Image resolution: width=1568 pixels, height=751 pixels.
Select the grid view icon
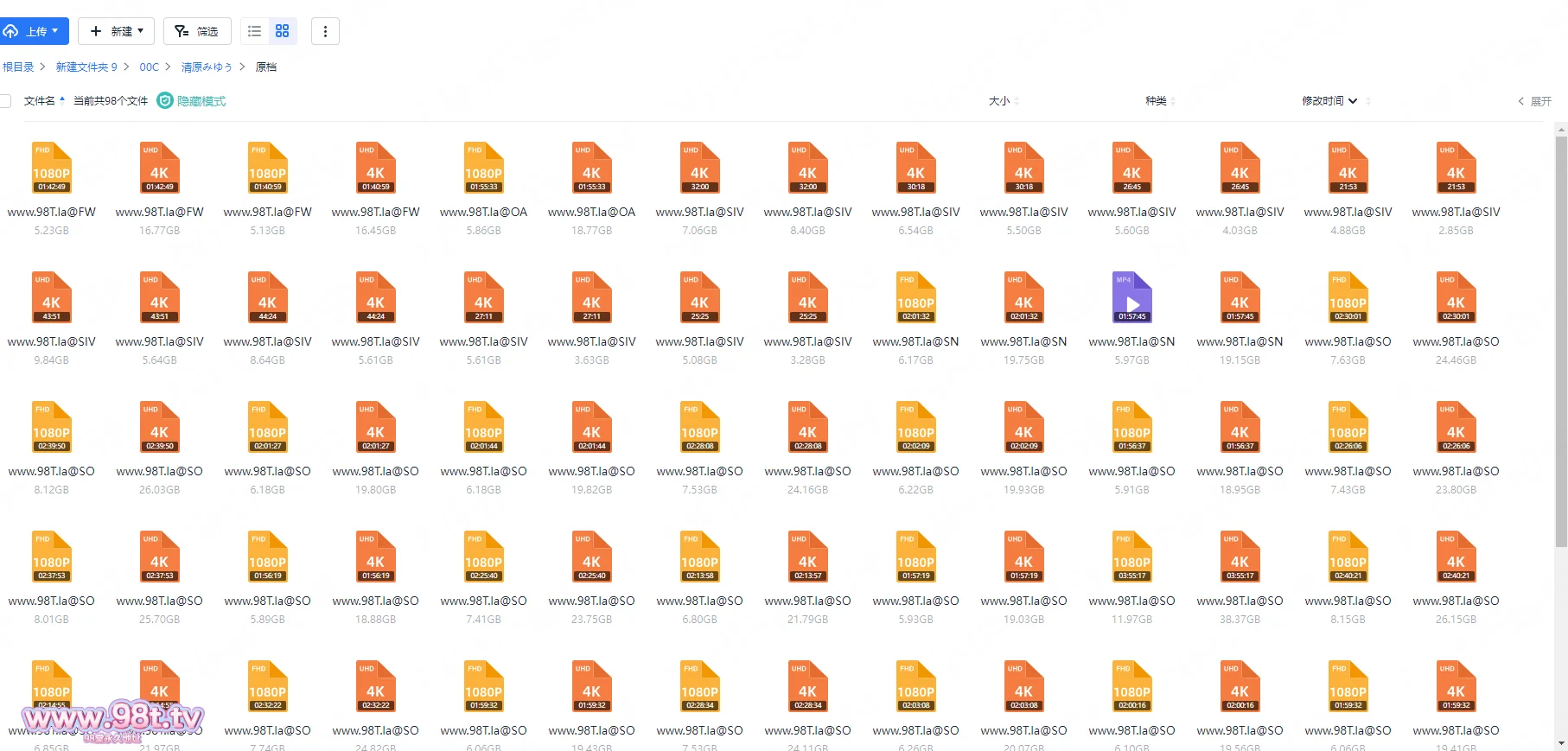click(x=282, y=31)
